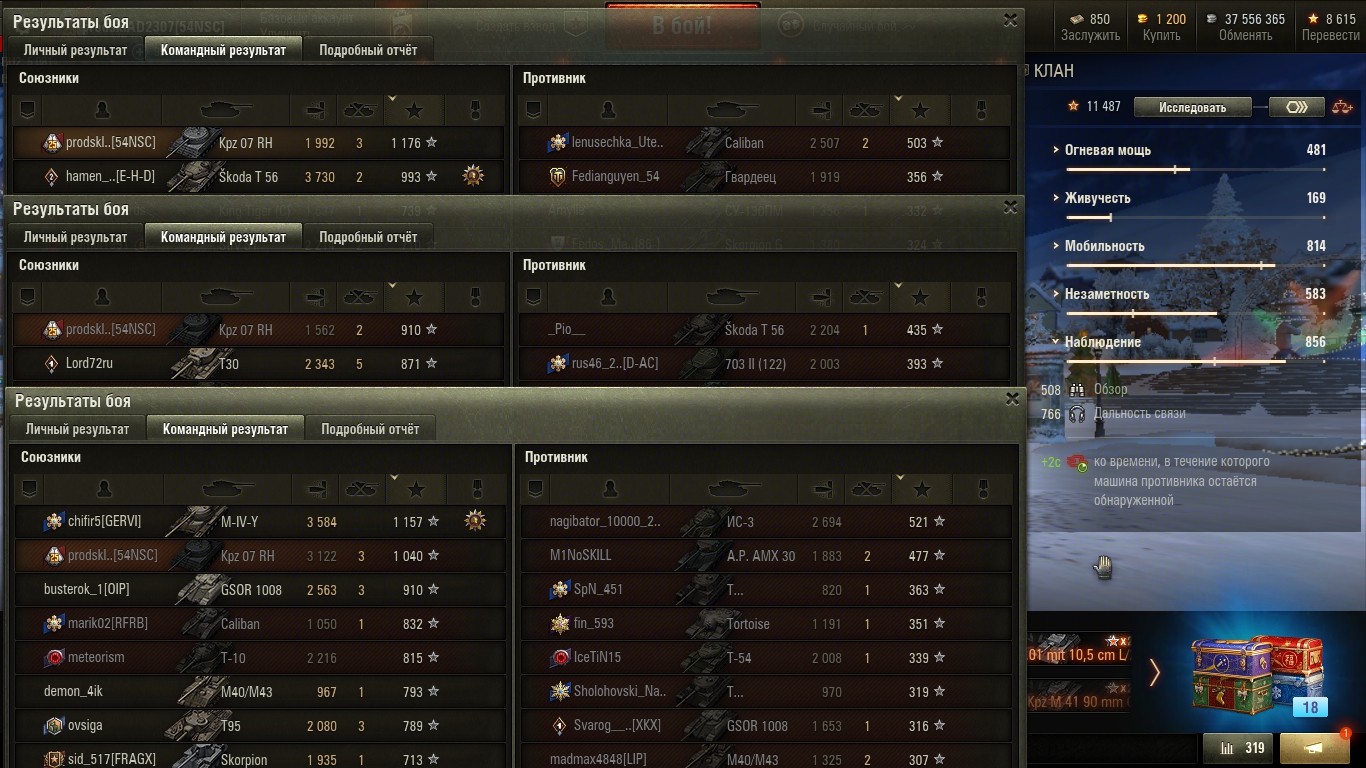The image size is (1366, 768).
Task: Click the bonds Заслужить icon
Action: coord(1076,19)
